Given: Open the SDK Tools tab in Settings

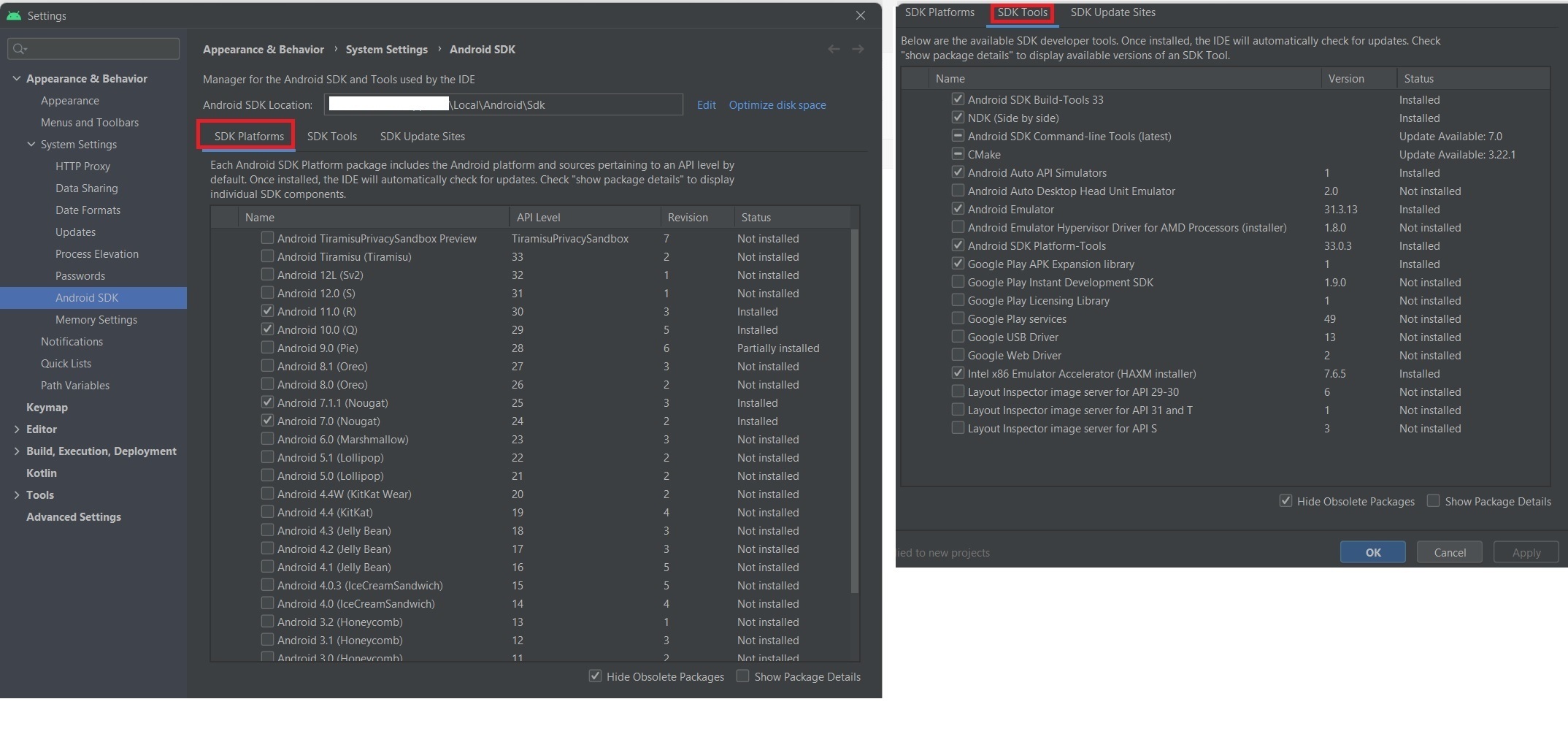Looking at the screenshot, I should click(x=331, y=137).
